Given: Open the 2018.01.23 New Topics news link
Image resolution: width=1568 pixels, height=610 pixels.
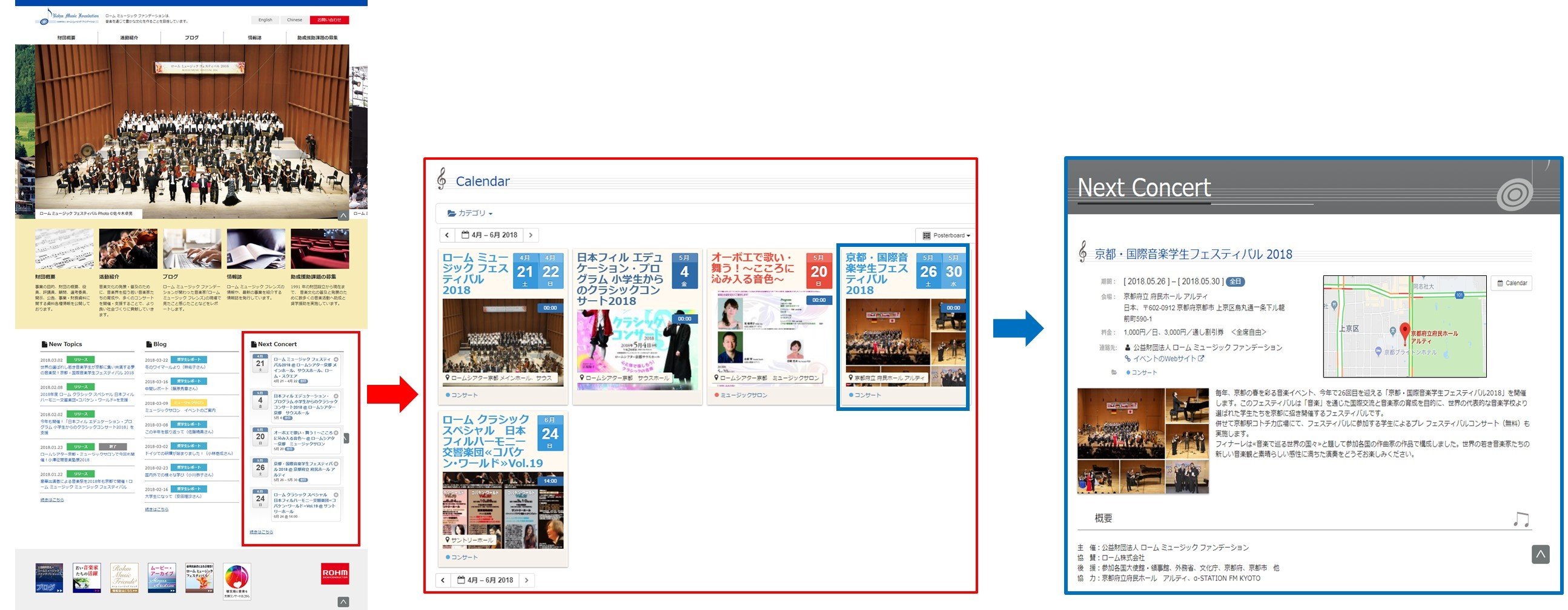Looking at the screenshot, I should coord(87,457).
